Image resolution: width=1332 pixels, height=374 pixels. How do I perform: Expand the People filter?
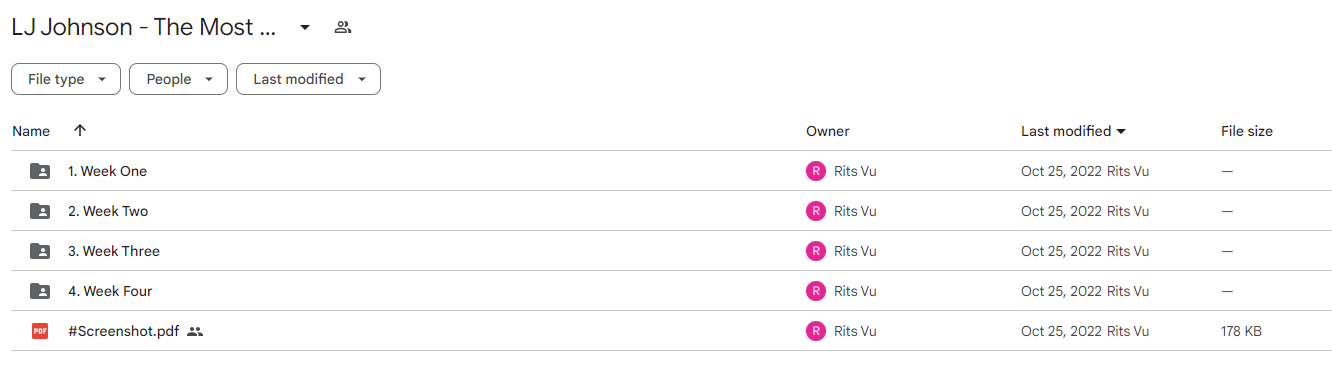(x=178, y=79)
